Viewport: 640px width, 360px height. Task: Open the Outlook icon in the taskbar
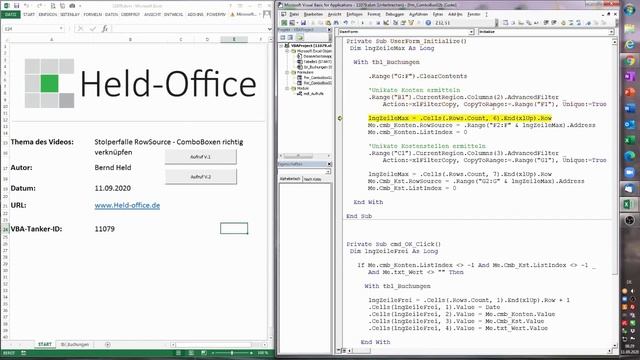(x=630, y=124)
